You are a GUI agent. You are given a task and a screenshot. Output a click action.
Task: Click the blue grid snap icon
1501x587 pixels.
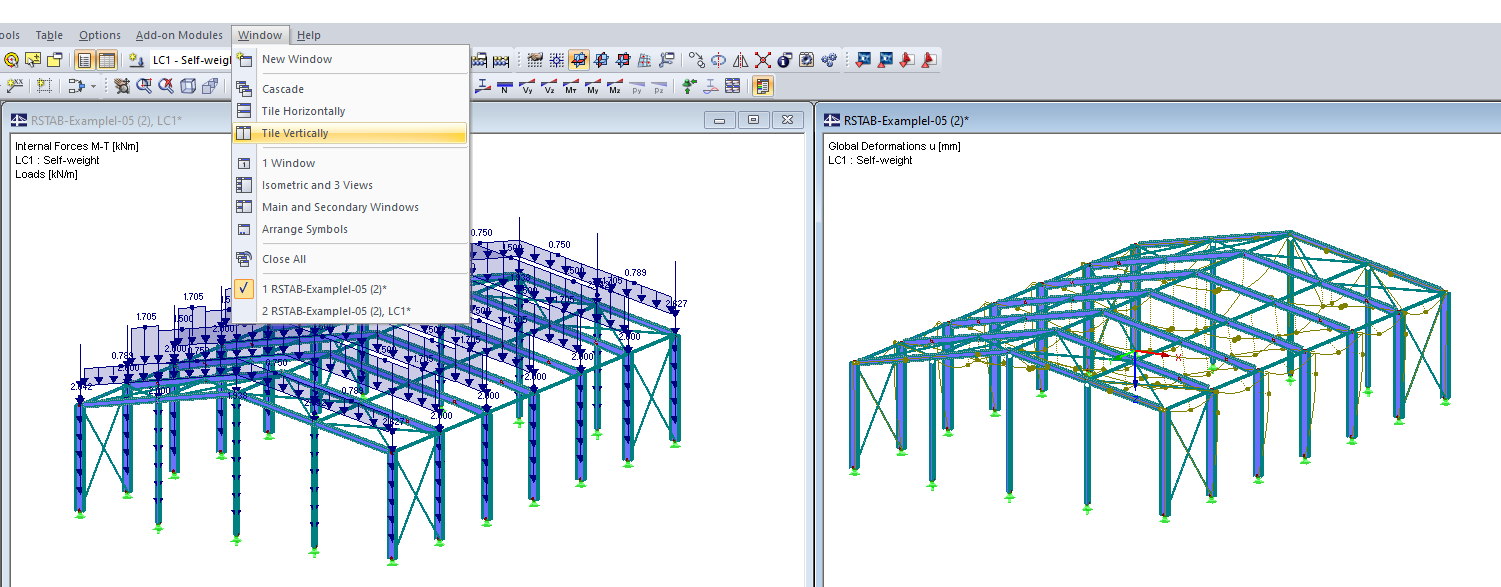[557, 60]
